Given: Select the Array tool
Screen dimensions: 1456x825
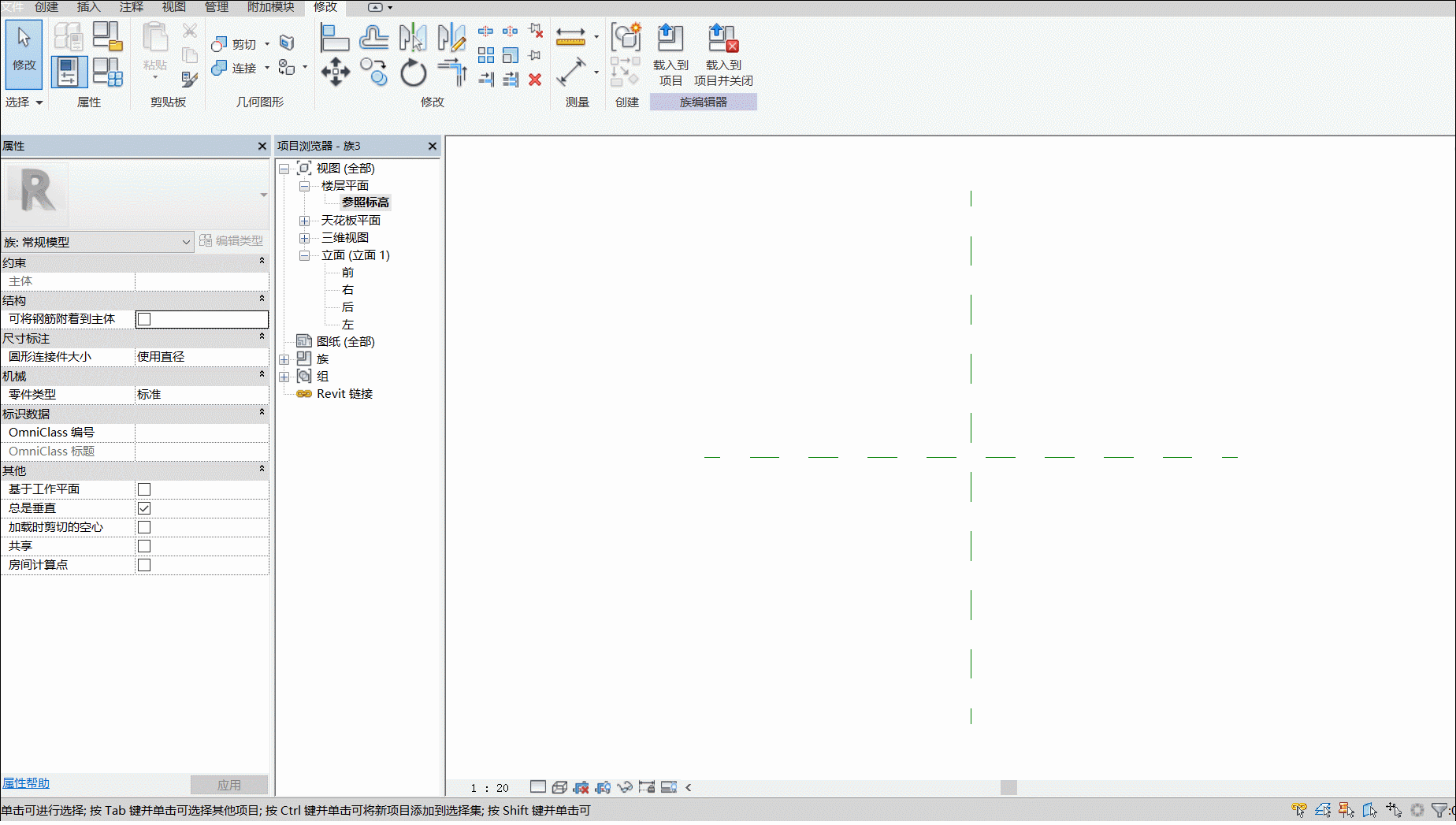Looking at the screenshot, I should point(486,55).
